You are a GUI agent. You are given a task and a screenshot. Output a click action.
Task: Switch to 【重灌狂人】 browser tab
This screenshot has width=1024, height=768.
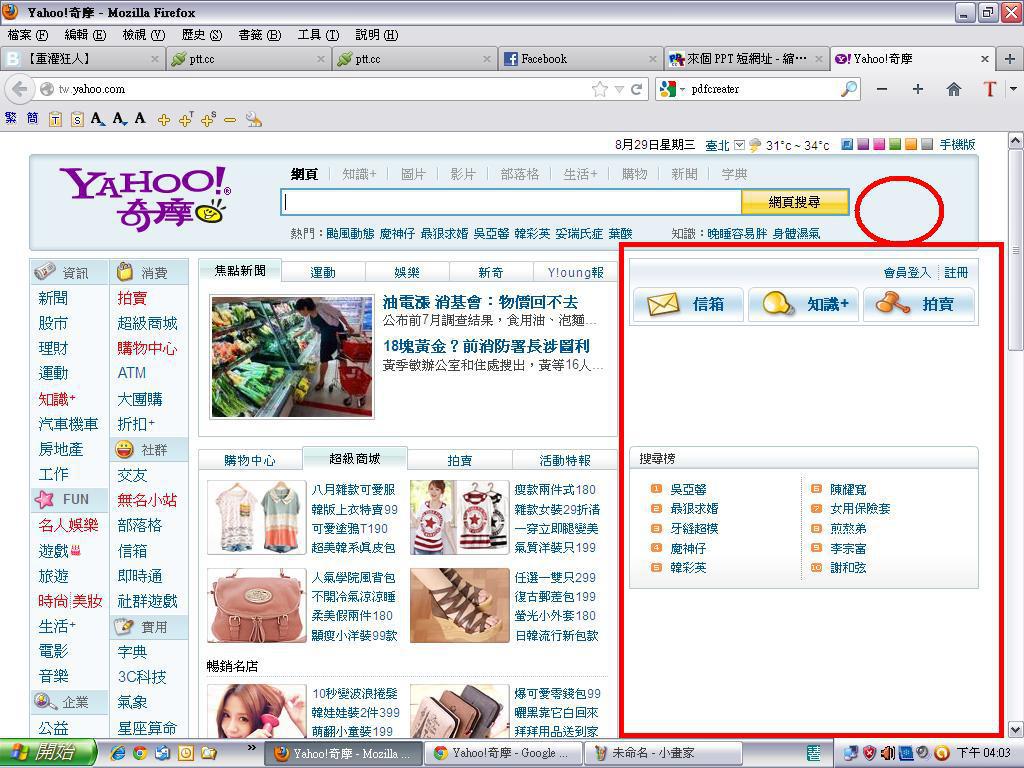pyautogui.click(x=81, y=59)
